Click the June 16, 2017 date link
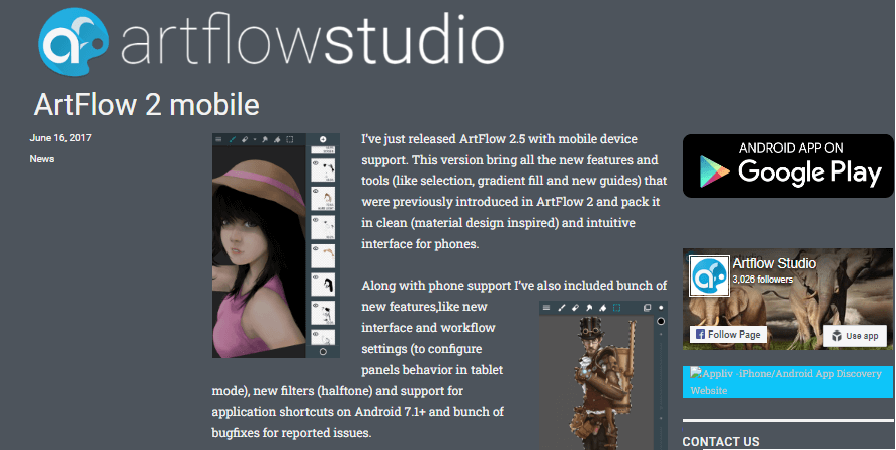 pos(61,138)
